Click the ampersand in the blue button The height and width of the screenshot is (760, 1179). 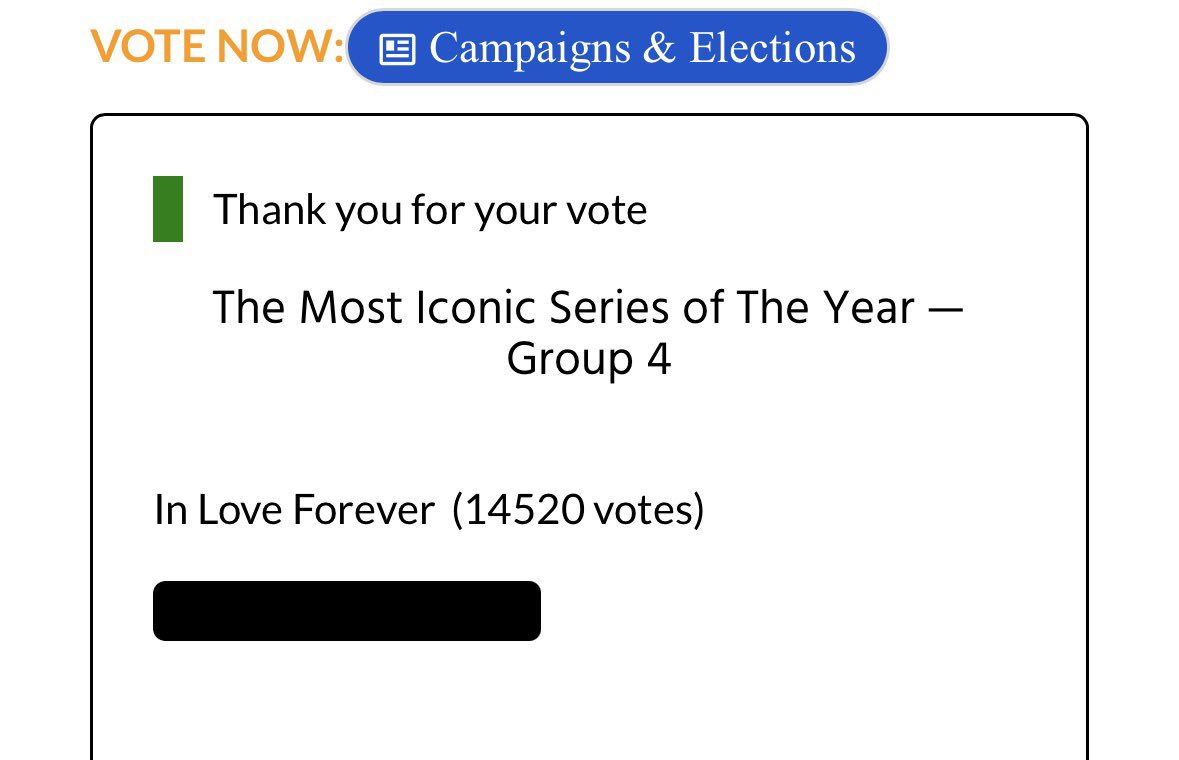[659, 48]
